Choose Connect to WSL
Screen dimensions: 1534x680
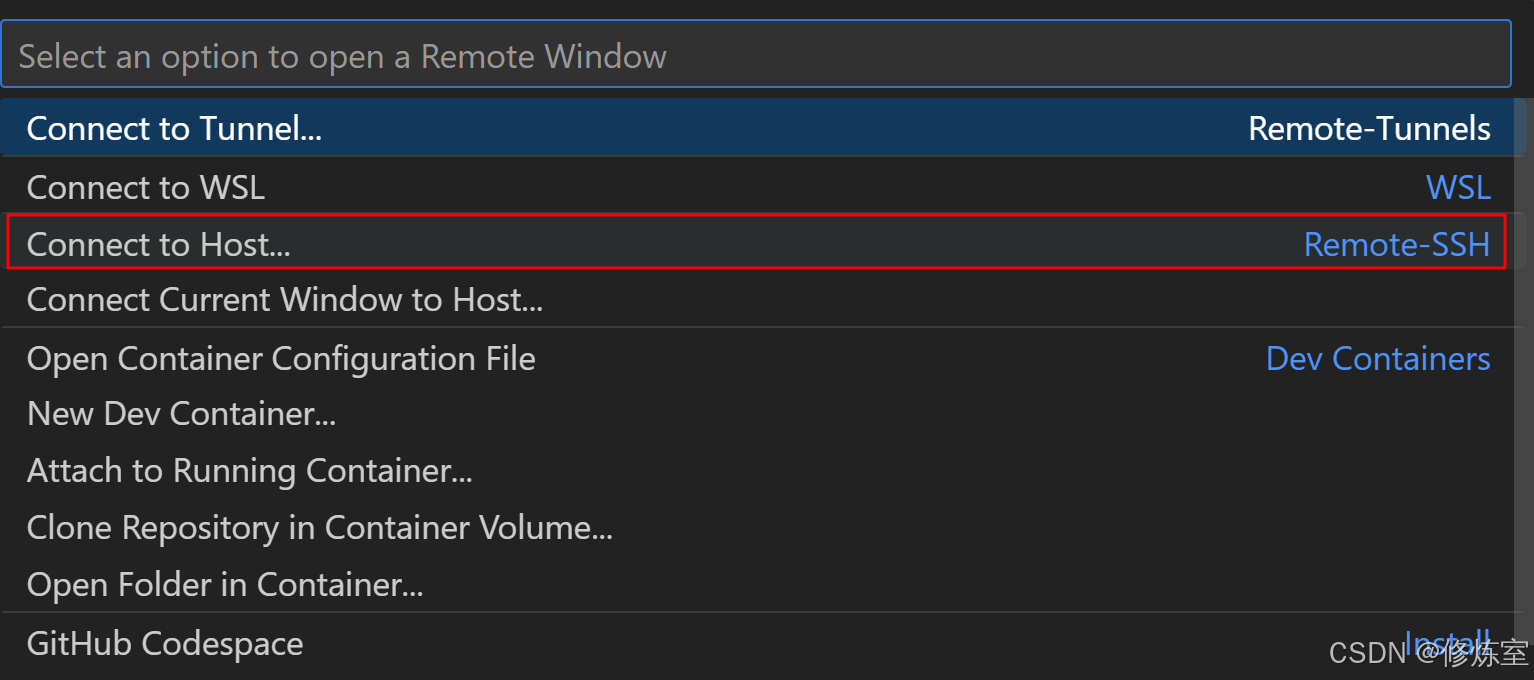pos(146,187)
